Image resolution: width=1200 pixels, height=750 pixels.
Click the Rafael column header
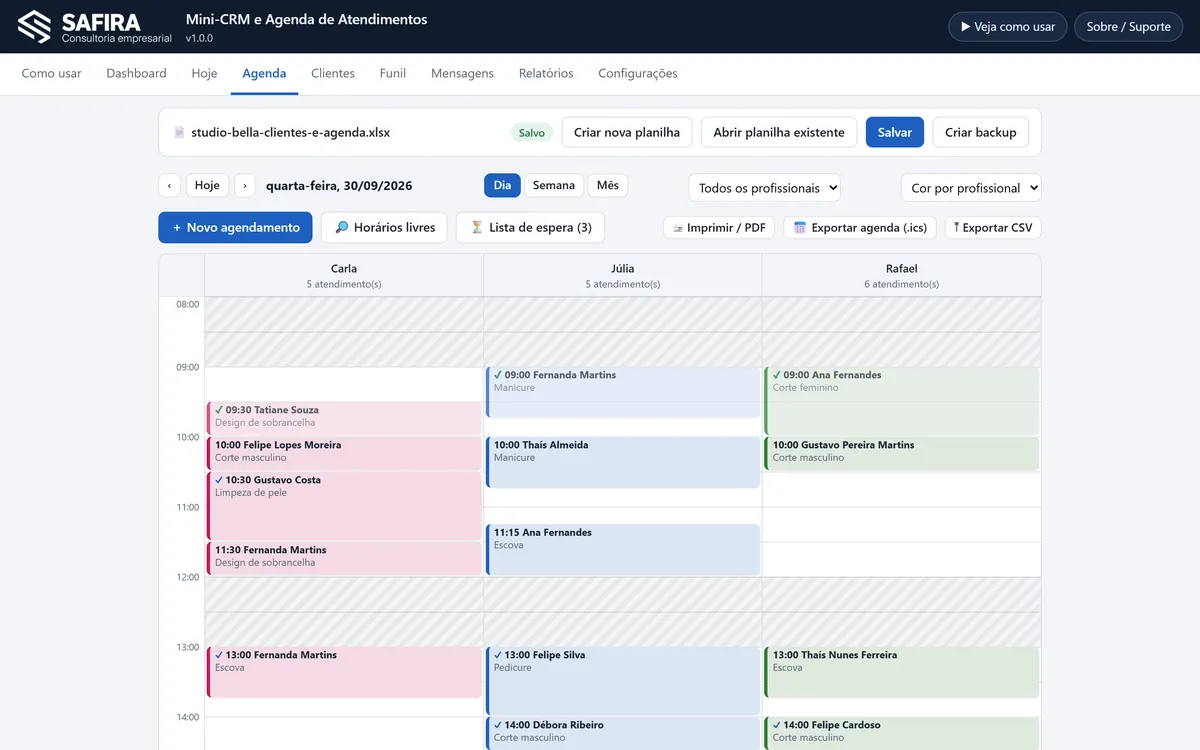[902, 276]
